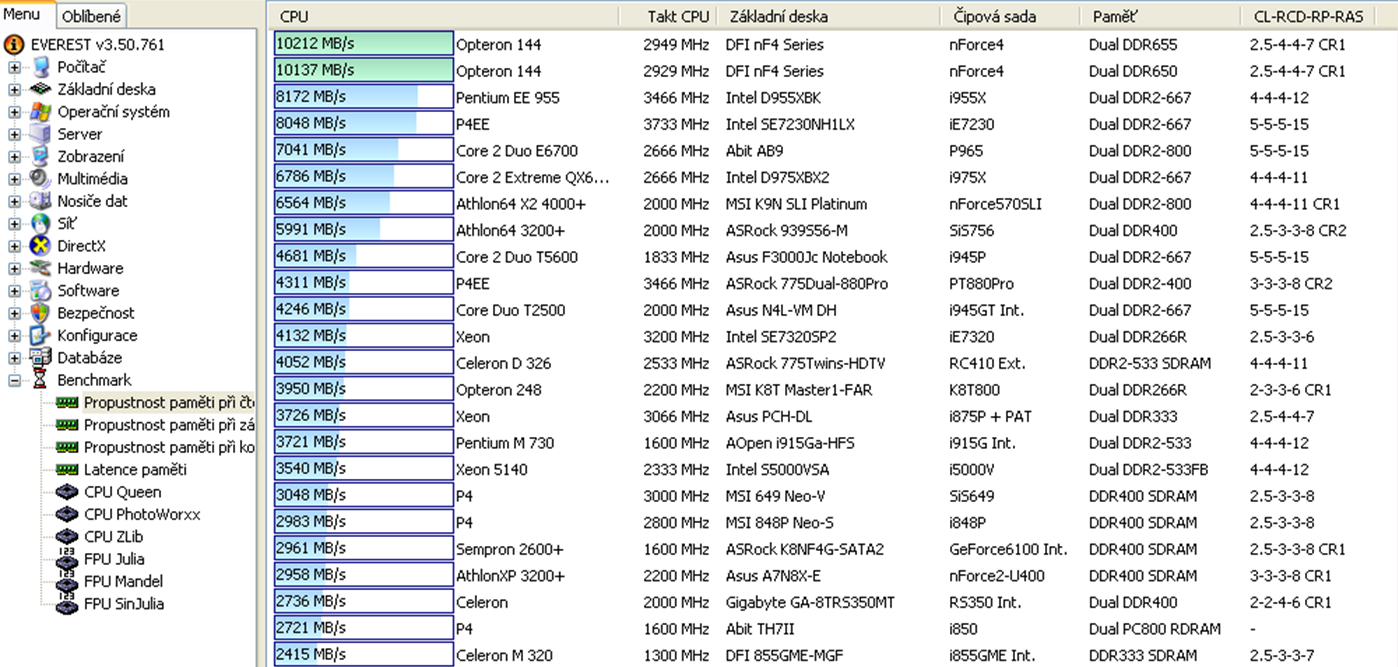The width and height of the screenshot is (1398, 667).
Task: Click the 10212 MB/s result bar
Action: click(364, 44)
